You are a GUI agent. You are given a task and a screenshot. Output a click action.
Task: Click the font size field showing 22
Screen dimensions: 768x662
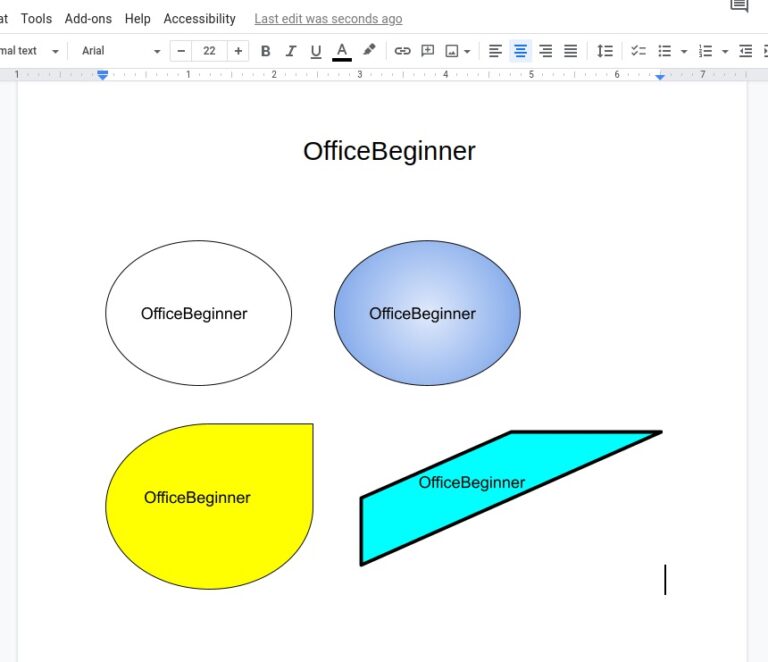pos(209,51)
